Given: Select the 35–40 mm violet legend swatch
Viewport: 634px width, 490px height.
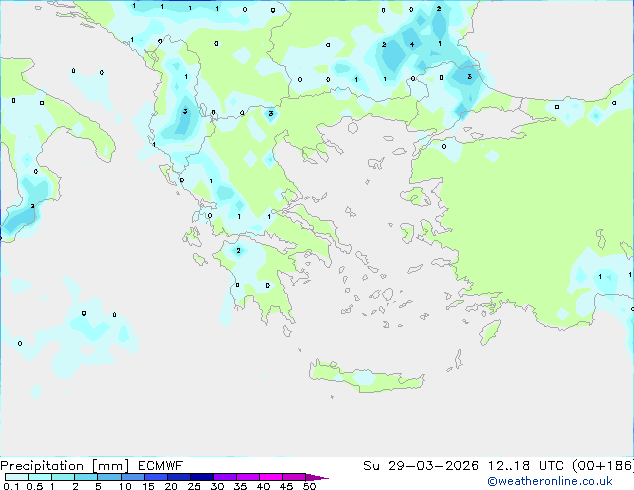Looking at the screenshot, I should click(247, 477).
